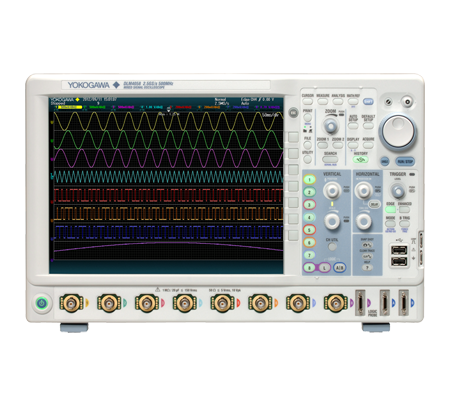Toggle the RUN/STOP acquisition key
Viewport: 450px width, 406px height.
(405, 161)
